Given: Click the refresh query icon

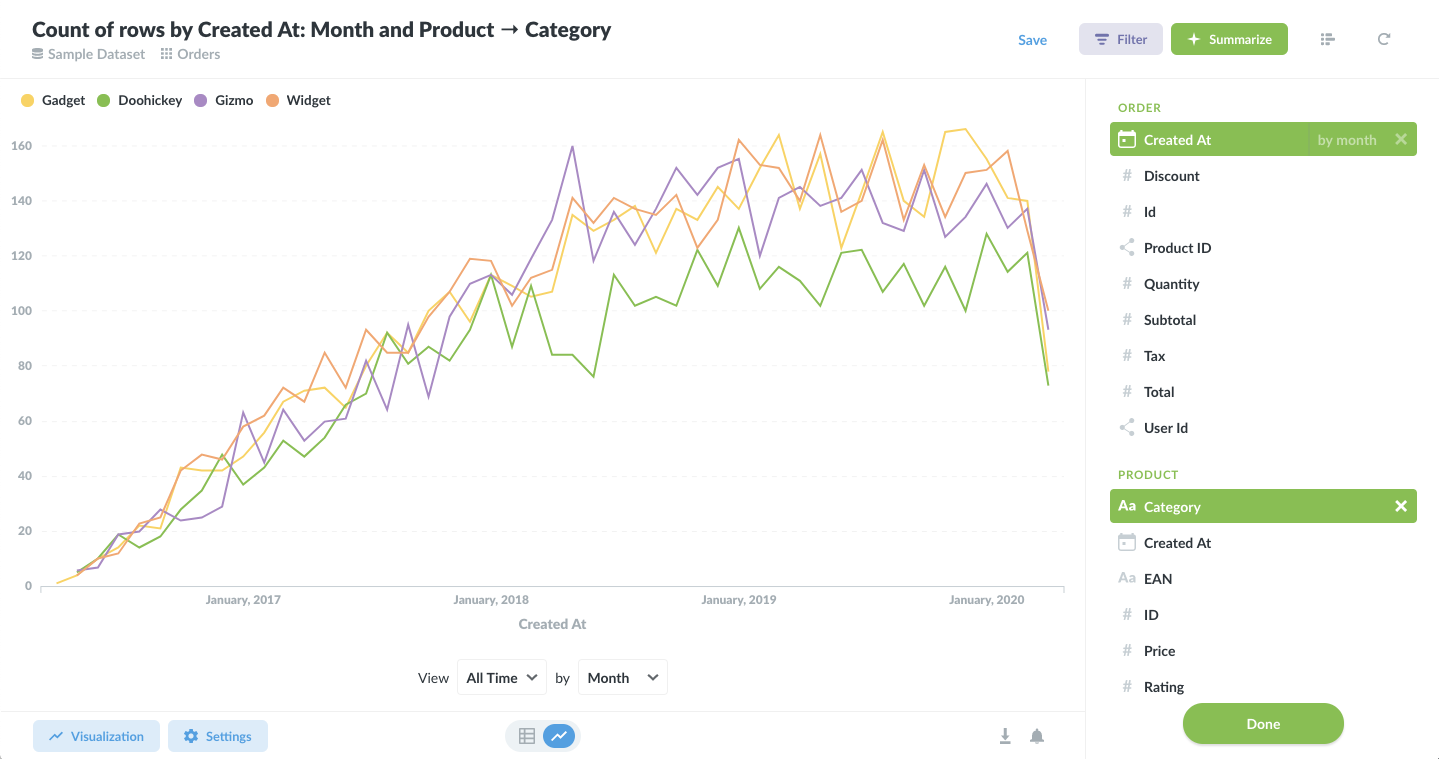Looking at the screenshot, I should [1384, 39].
